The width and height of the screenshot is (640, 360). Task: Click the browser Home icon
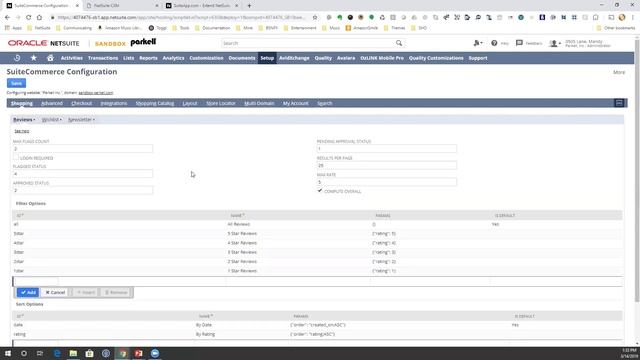point(39,17)
